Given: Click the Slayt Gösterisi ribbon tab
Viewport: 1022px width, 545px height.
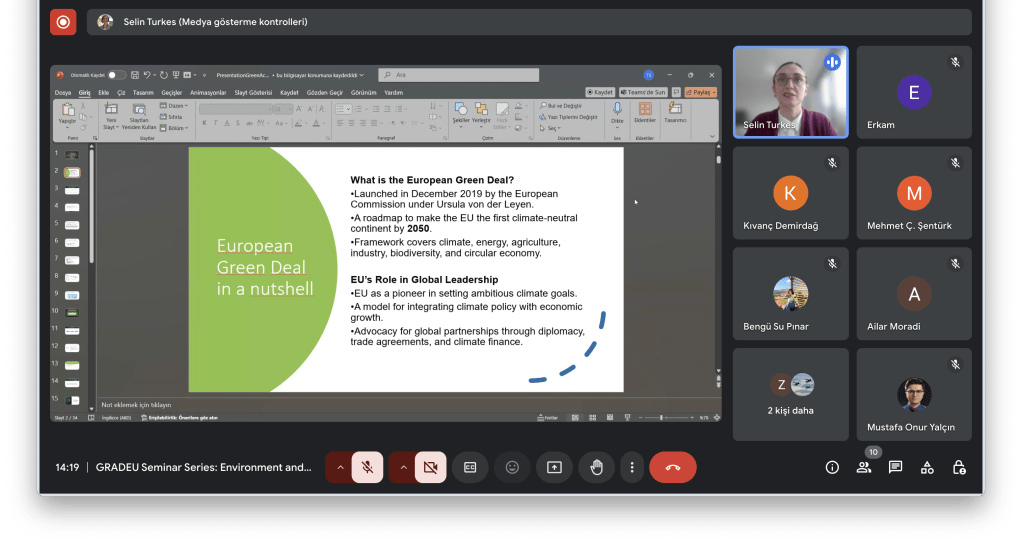Looking at the screenshot, I should pyautogui.click(x=253, y=92).
